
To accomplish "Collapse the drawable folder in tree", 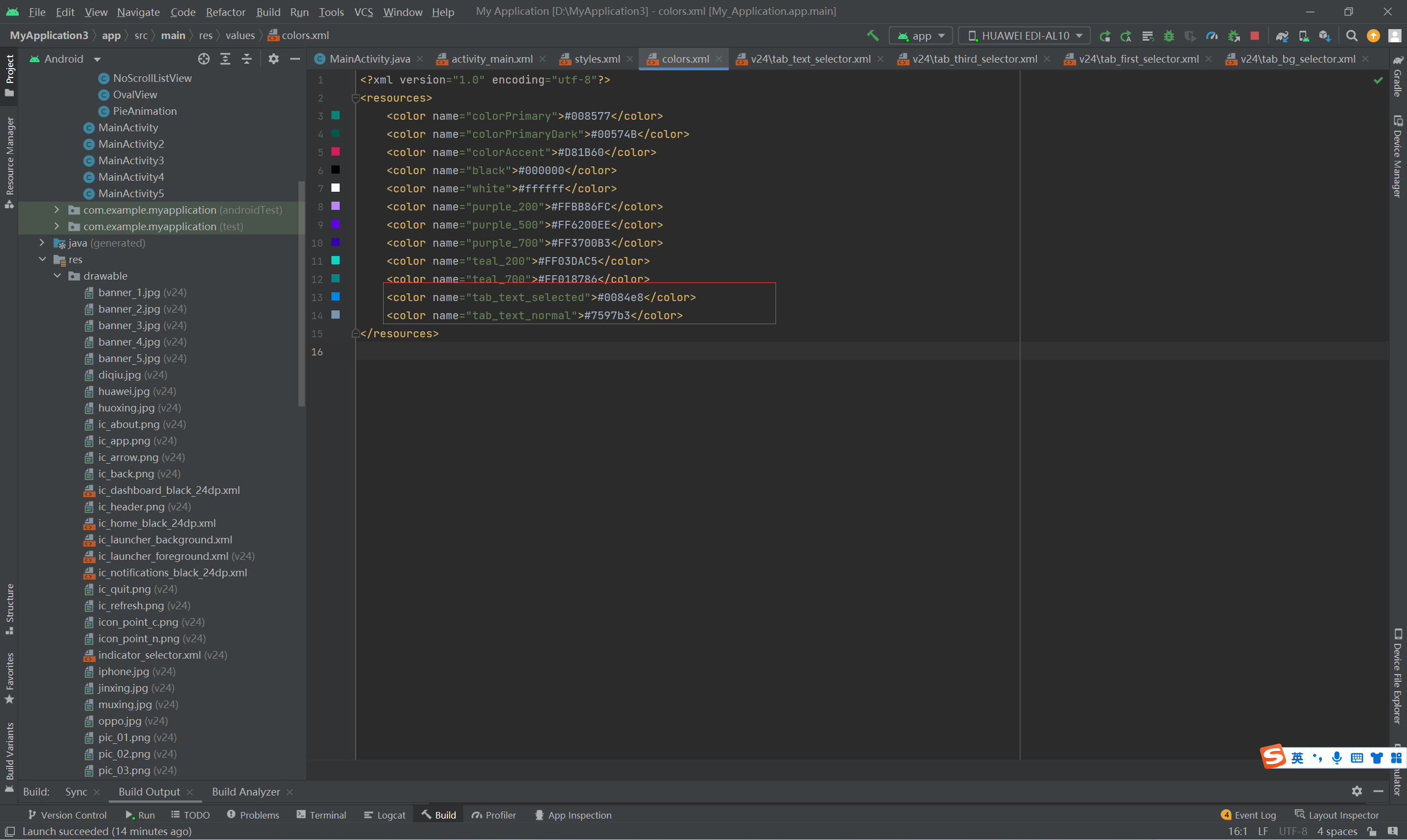I will (57, 276).
